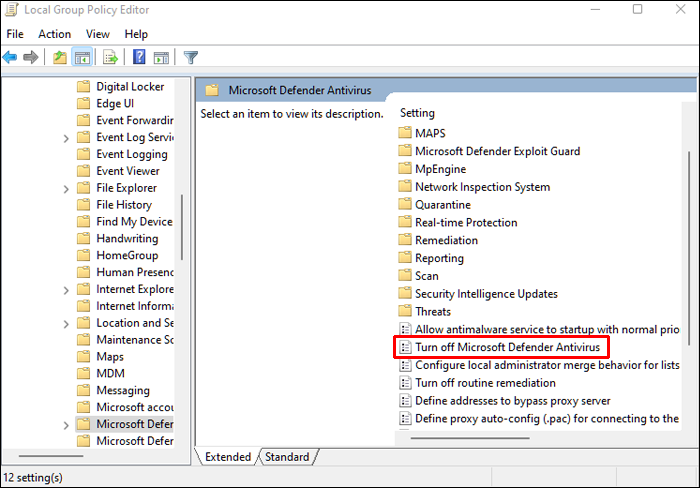Click the Forward arrow toolbar icon
700x488 pixels.
point(31,57)
